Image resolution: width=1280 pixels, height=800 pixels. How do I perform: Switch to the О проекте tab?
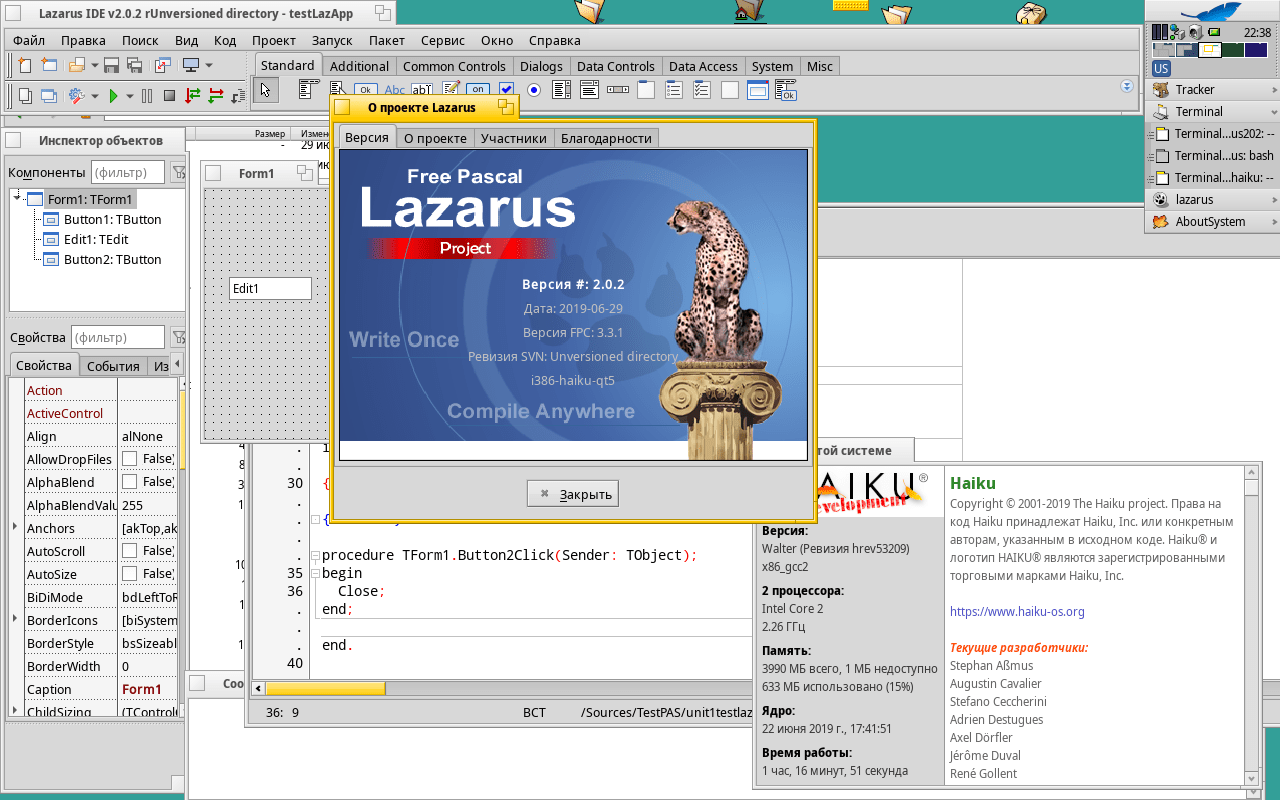435,138
